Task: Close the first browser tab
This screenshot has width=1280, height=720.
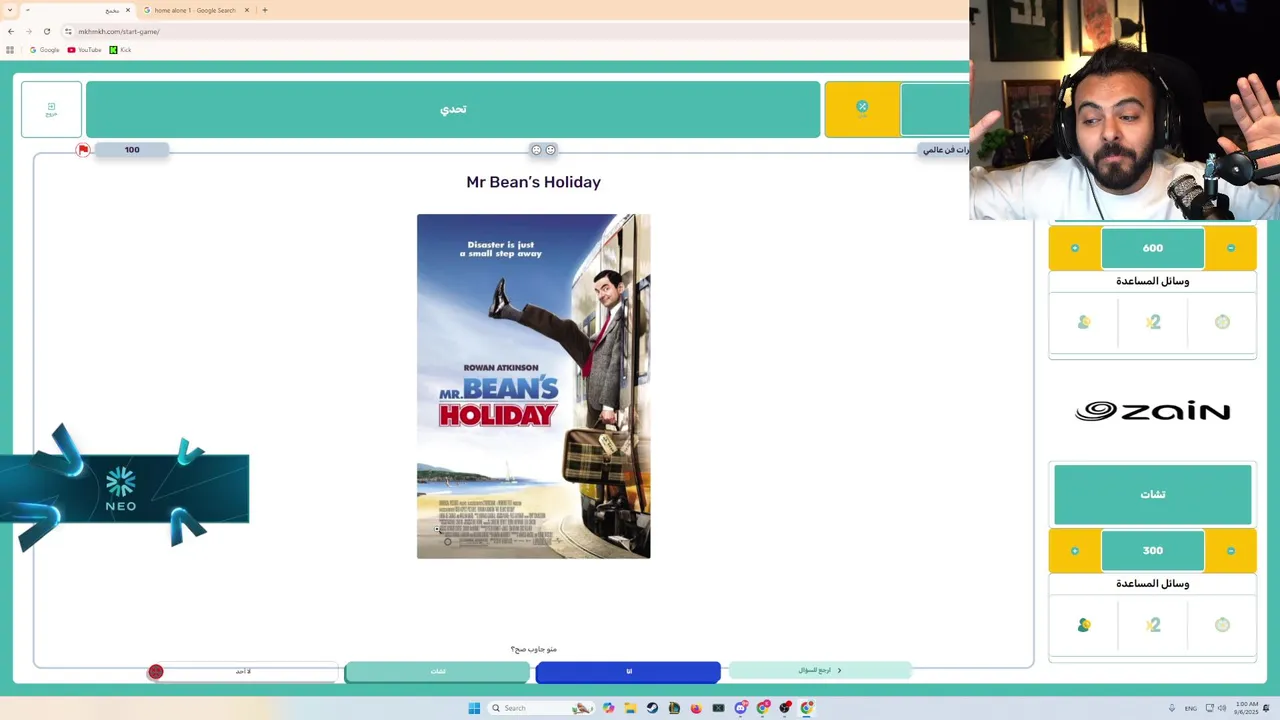Action: (x=127, y=10)
